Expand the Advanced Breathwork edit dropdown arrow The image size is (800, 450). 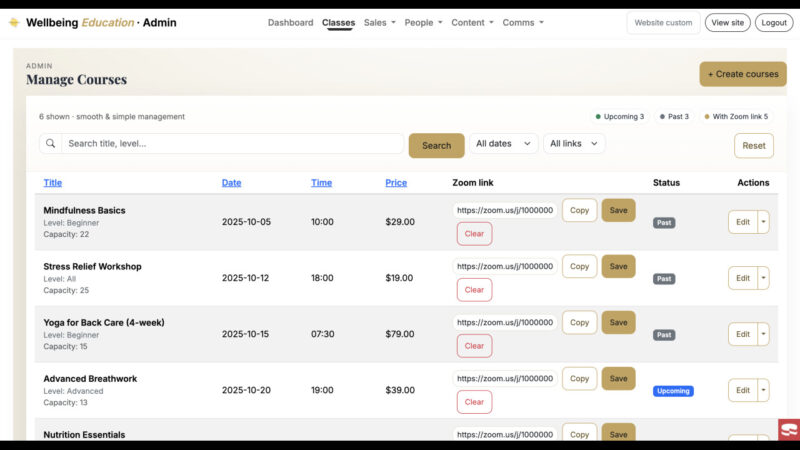pyautogui.click(x=763, y=390)
